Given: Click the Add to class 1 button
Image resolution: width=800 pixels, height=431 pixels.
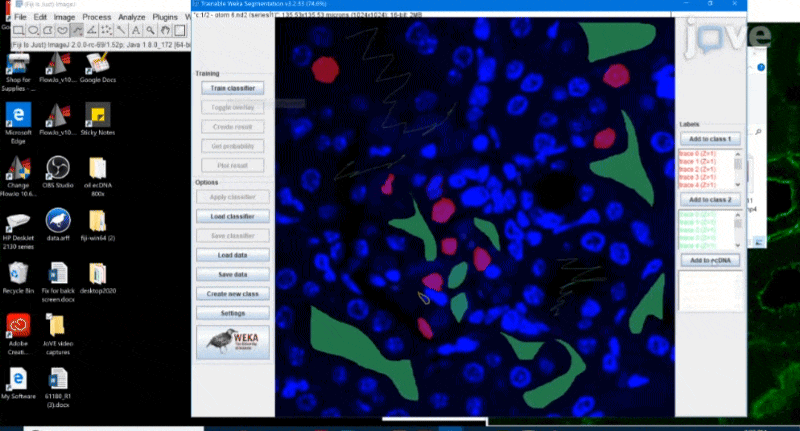Looking at the screenshot, I should click(710, 139).
